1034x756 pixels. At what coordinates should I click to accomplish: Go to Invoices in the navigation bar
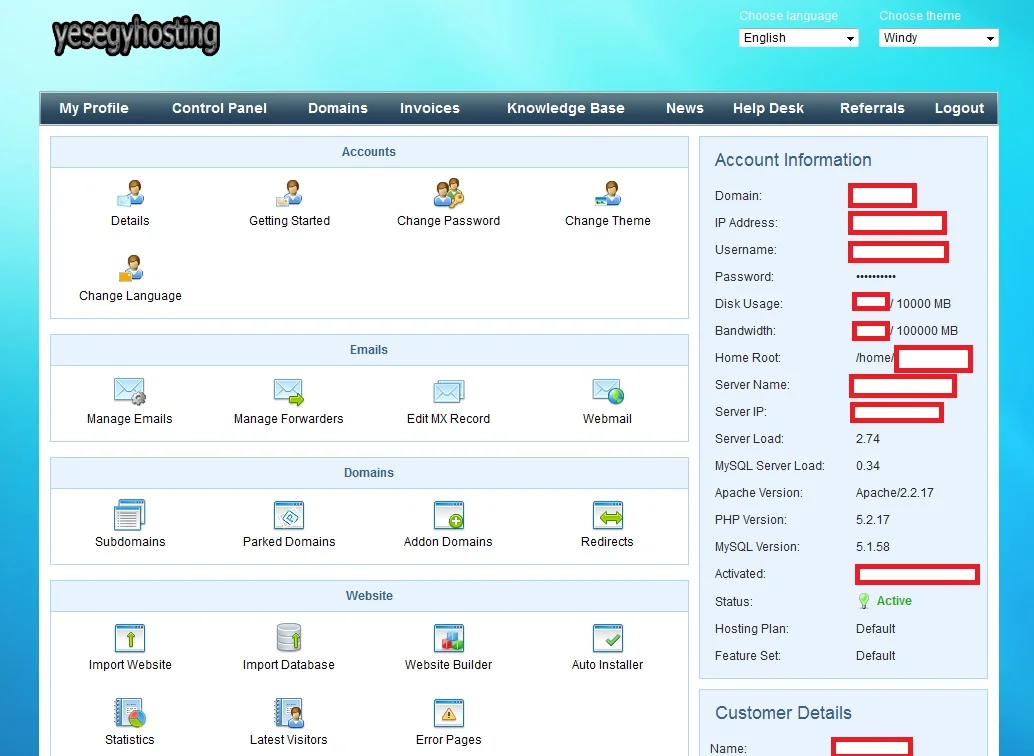tap(429, 108)
